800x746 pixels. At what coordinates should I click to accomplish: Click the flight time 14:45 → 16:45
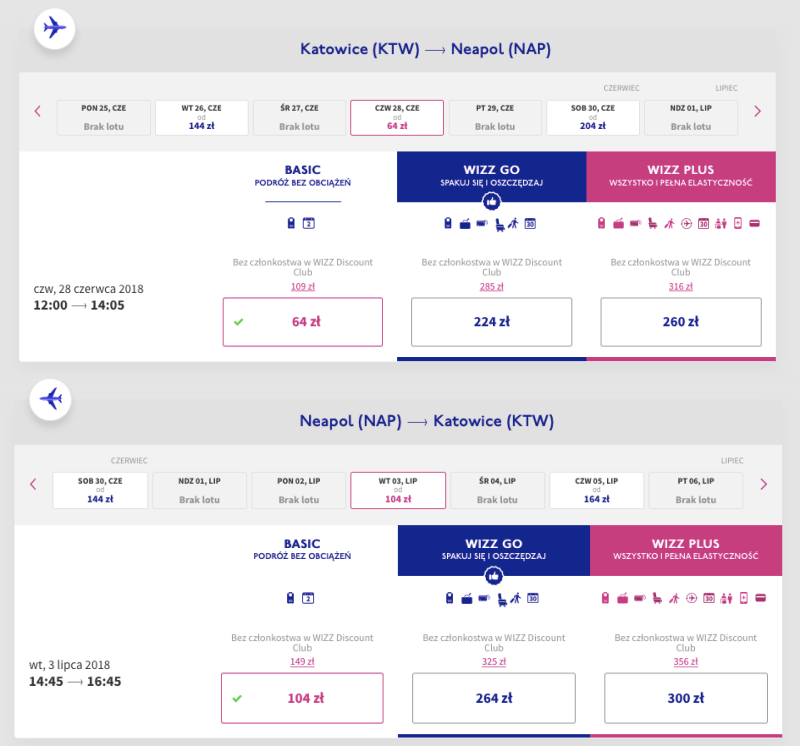[75, 682]
